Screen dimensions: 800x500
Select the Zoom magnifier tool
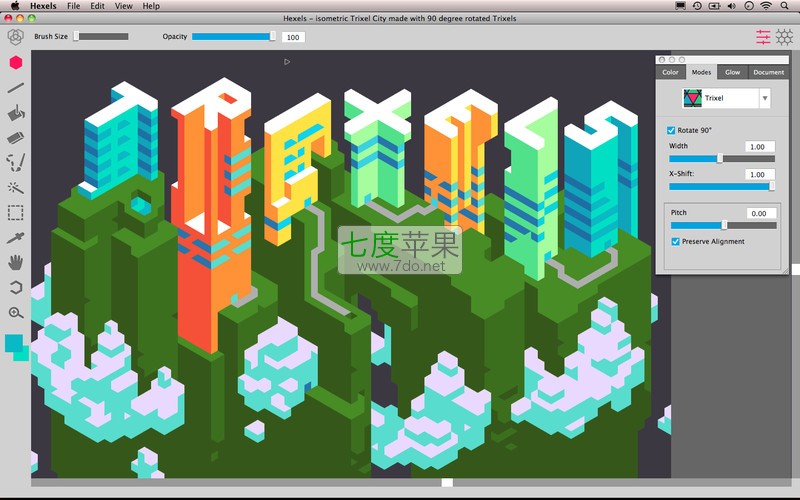pyautogui.click(x=16, y=313)
